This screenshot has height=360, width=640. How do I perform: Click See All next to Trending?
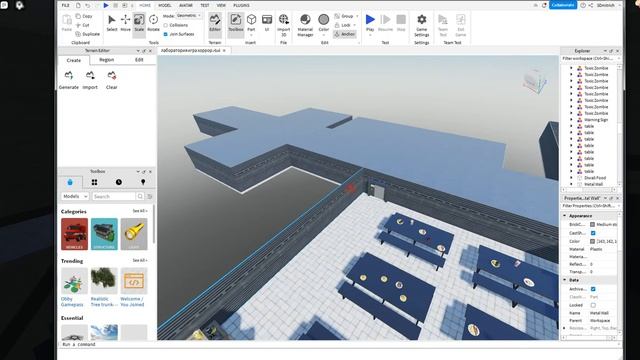pos(140,260)
